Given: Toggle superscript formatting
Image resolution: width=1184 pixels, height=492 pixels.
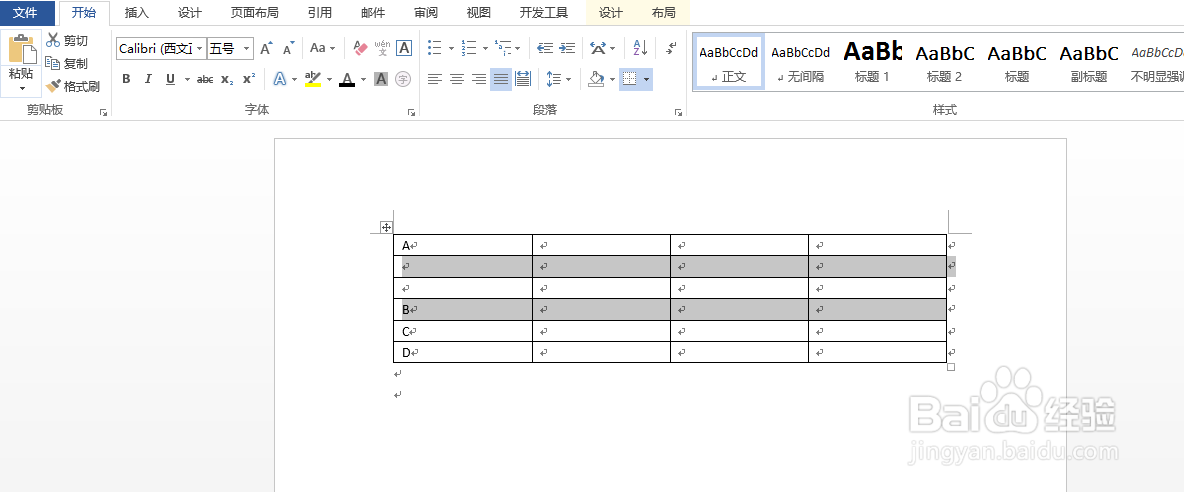Looking at the screenshot, I should pos(248,78).
